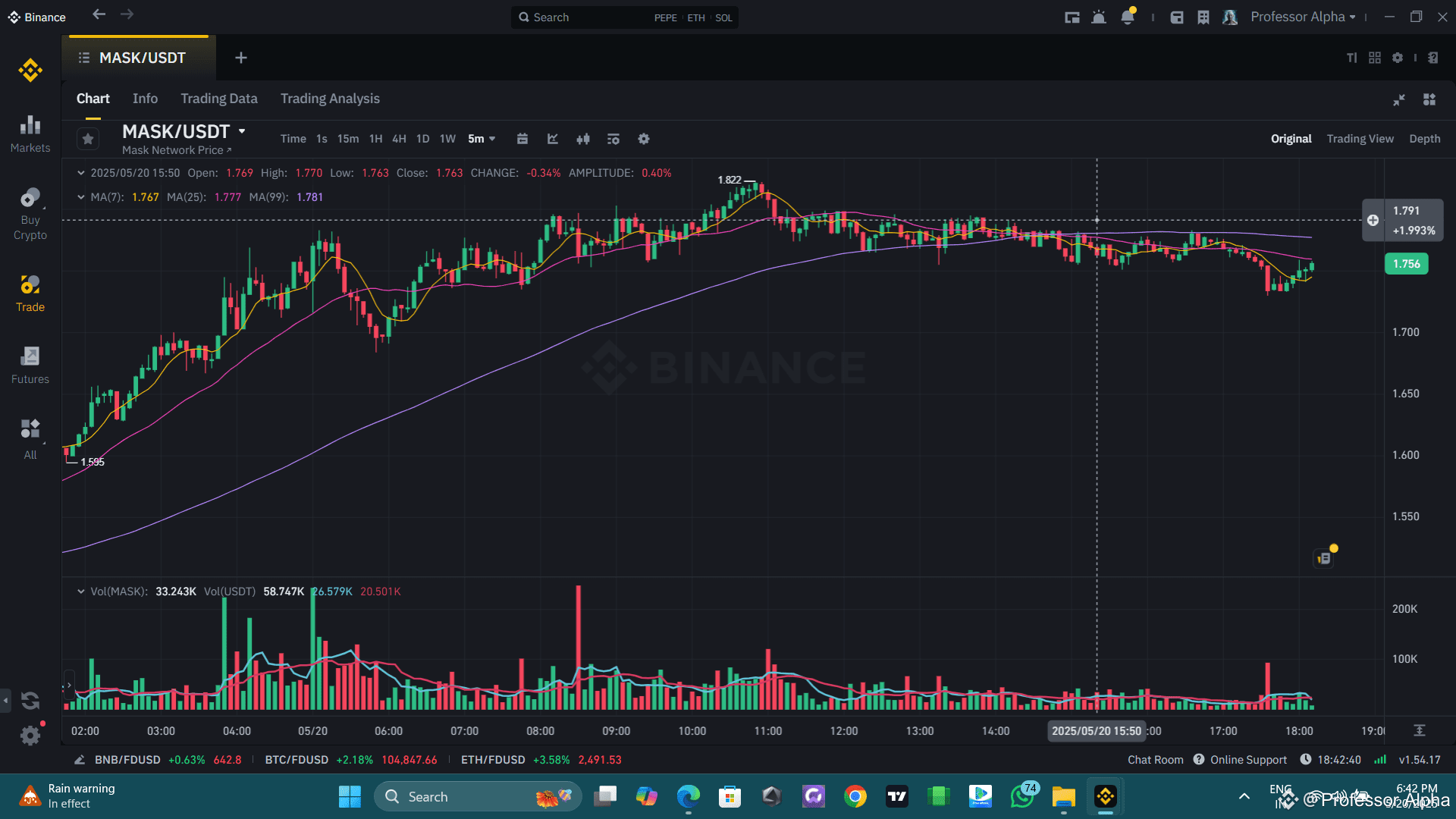Open chart display options icon
Screen dimensions: 1456x819
point(613,139)
